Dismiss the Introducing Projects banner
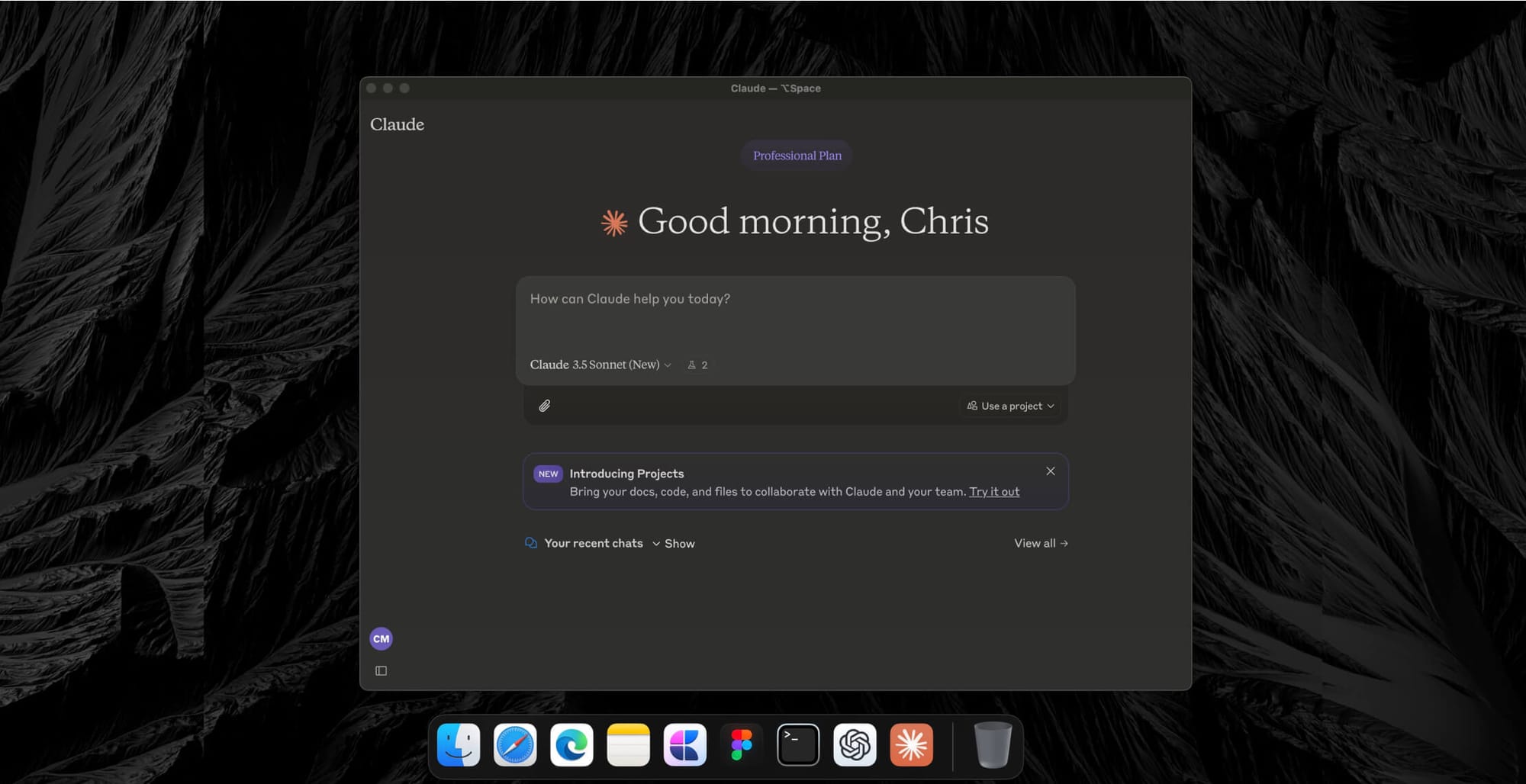The image size is (1526, 784). [1051, 471]
